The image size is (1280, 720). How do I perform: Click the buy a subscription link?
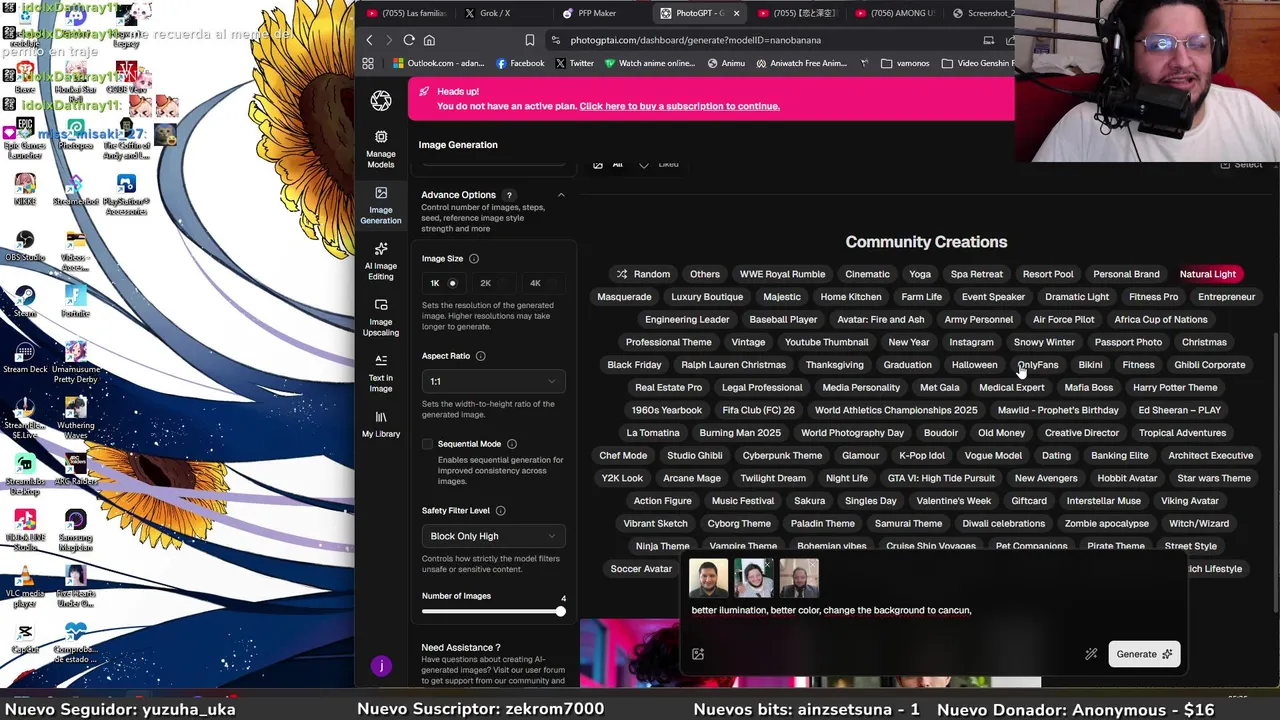679,106
